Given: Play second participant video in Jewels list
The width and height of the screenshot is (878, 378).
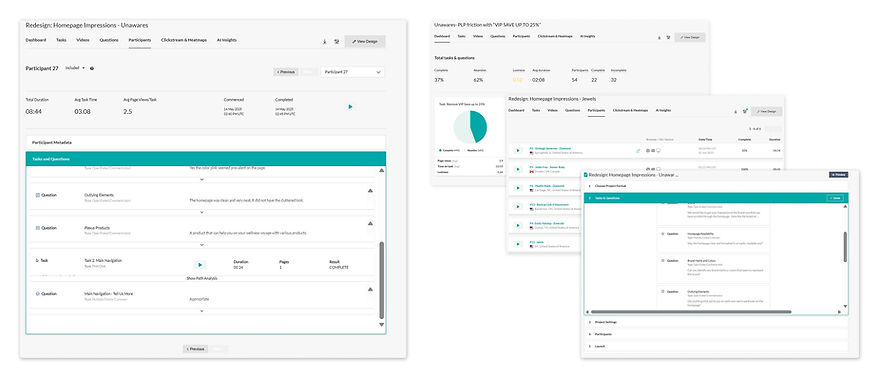Looking at the screenshot, I should coord(518,169).
